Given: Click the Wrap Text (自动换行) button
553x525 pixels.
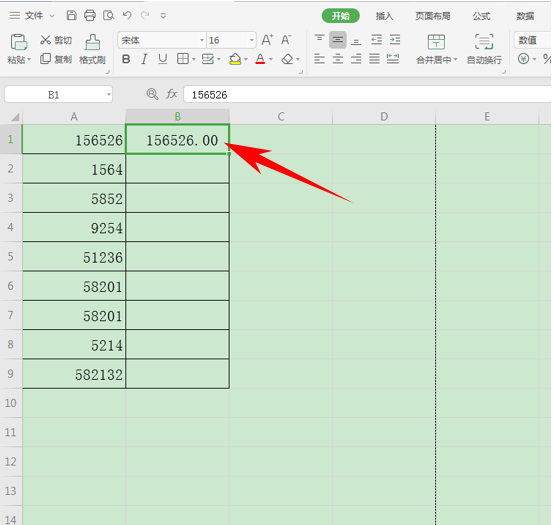Looking at the screenshot, I should (484, 49).
